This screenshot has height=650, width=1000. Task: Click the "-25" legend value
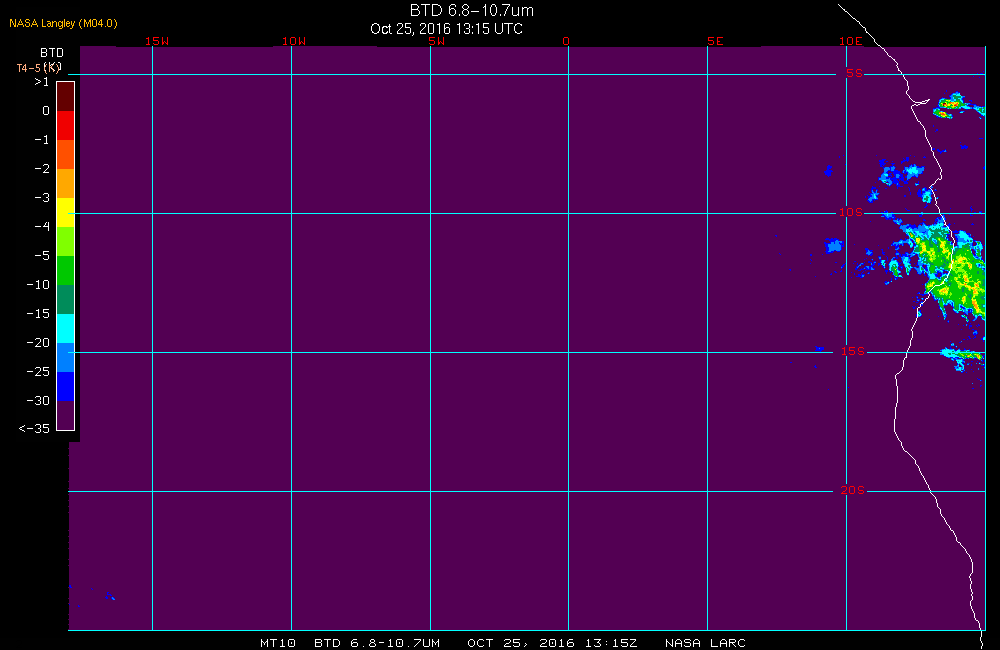pos(38,371)
